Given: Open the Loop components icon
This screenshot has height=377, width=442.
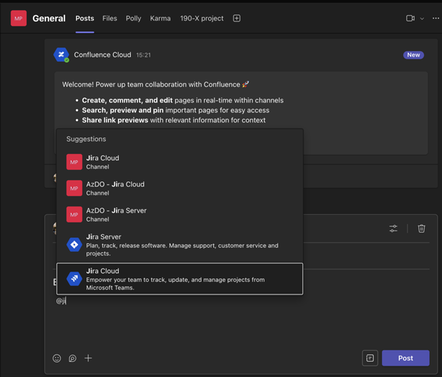Looking at the screenshot, I should pos(72,358).
